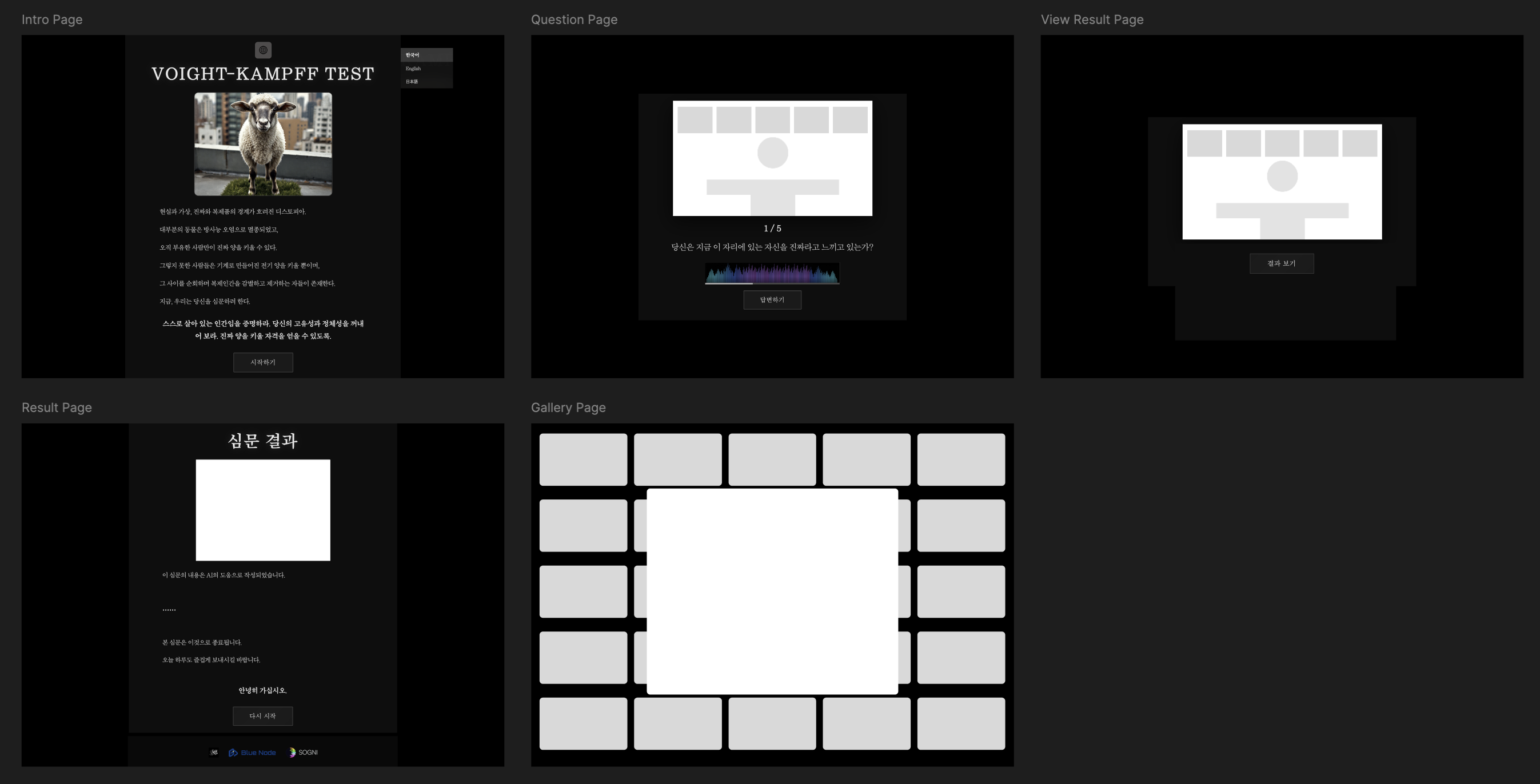Click the leftmost small logo in Result footer
The image size is (1540, 784).
tap(213, 753)
